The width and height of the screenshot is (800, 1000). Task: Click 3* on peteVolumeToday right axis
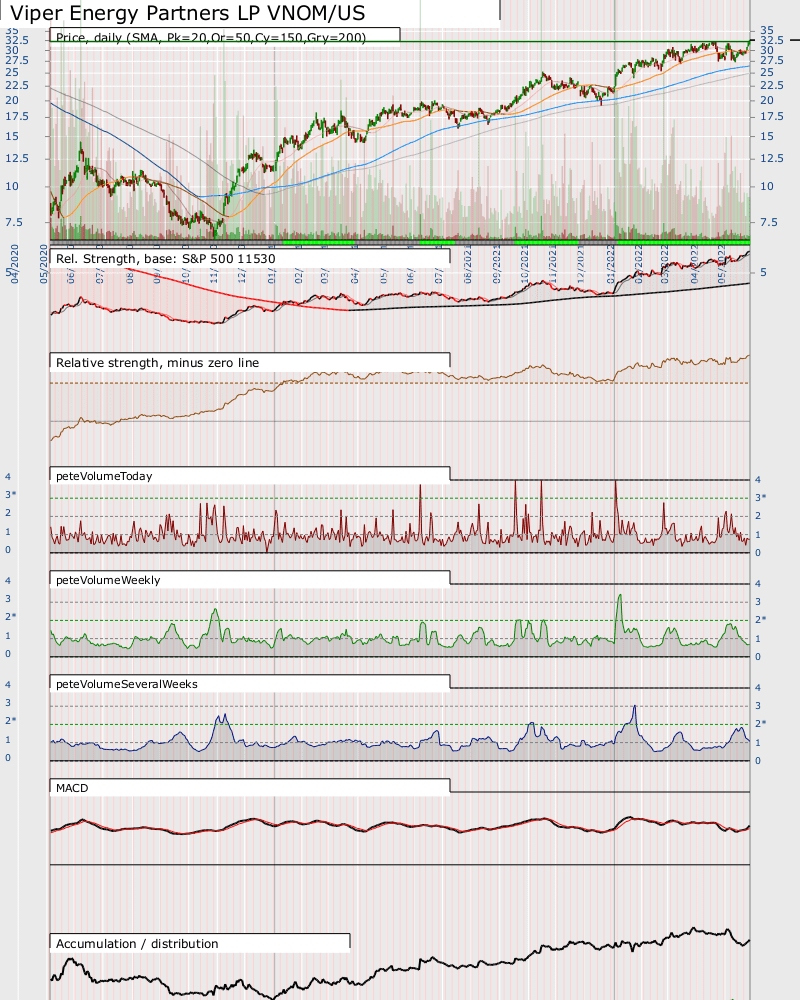(760, 497)
